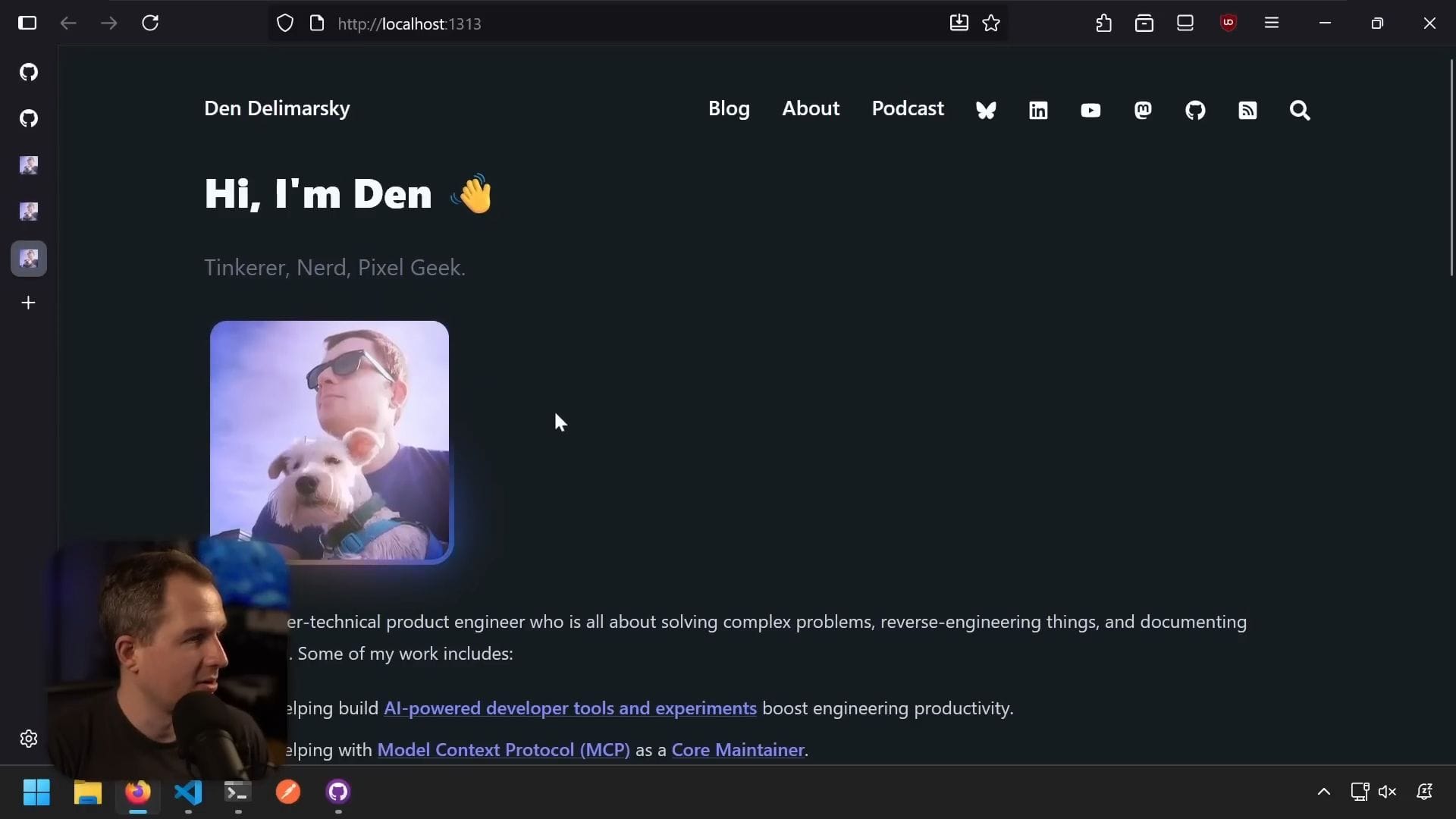The width and height of the screenshot is (1456, 819).
Task: Open the Firefox hamburger application menu
Action: tap(1272, 23)
